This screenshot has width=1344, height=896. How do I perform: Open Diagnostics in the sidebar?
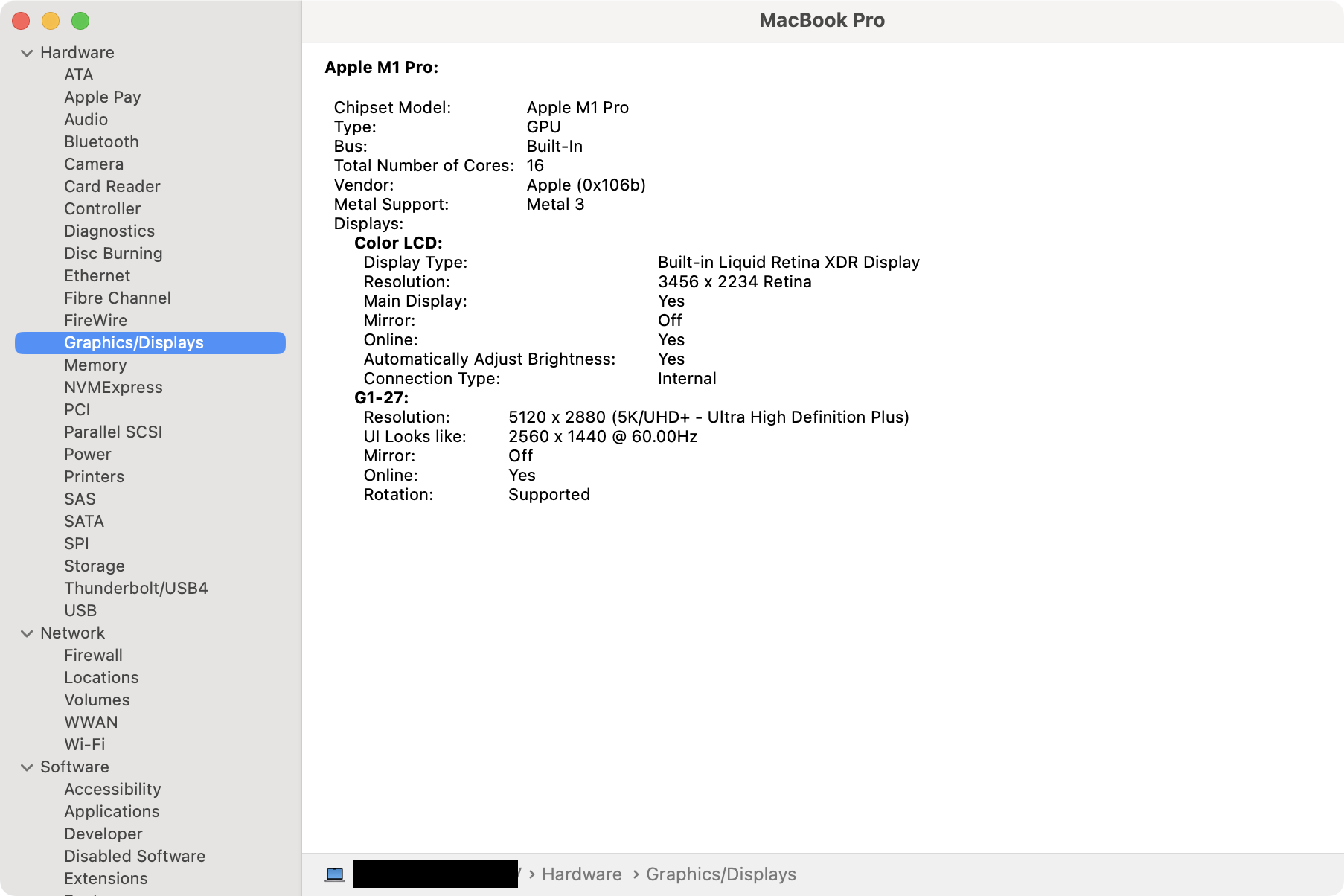coord(109,231)
